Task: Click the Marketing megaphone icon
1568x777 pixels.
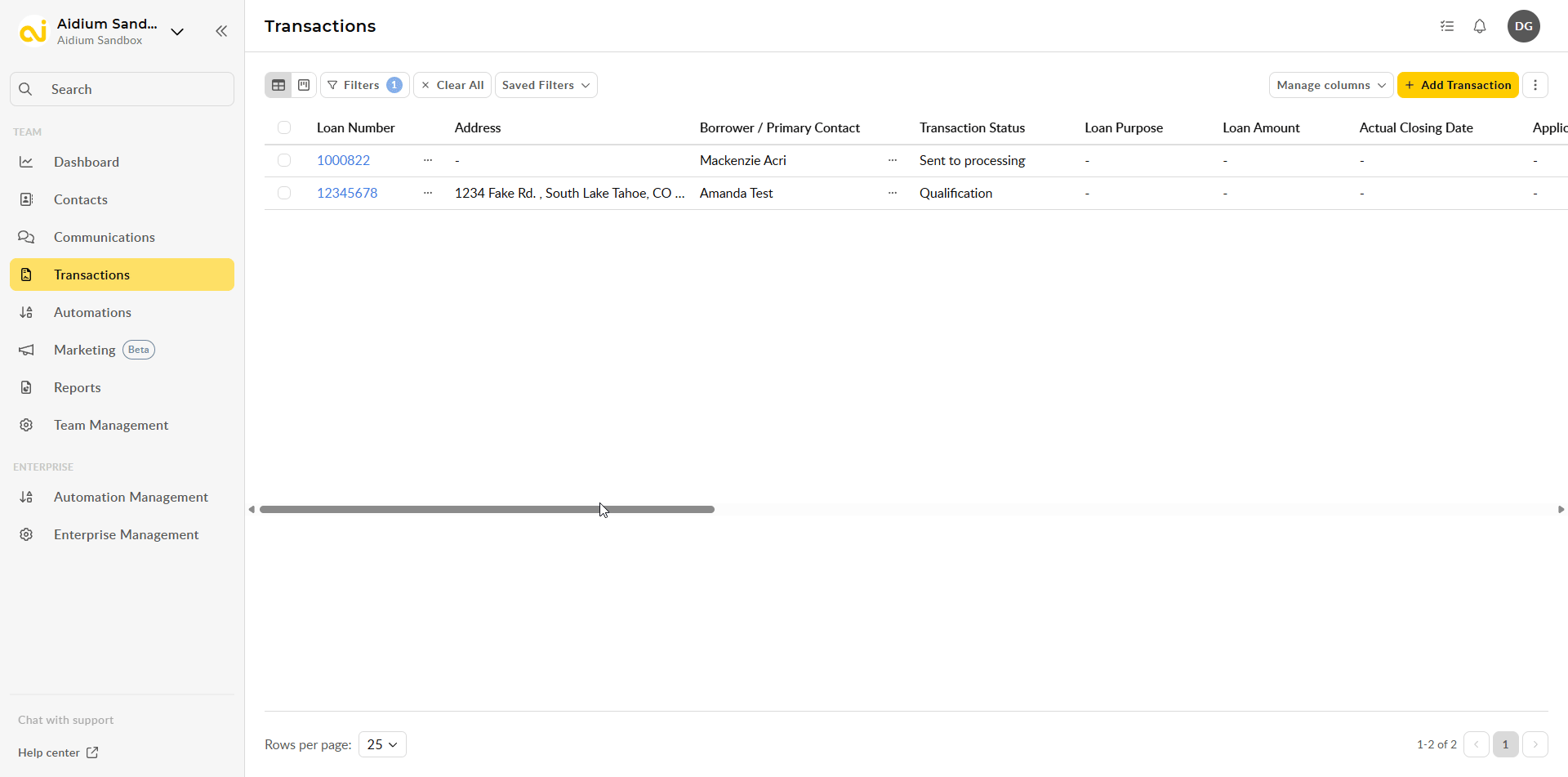Action: click(26, 350)
